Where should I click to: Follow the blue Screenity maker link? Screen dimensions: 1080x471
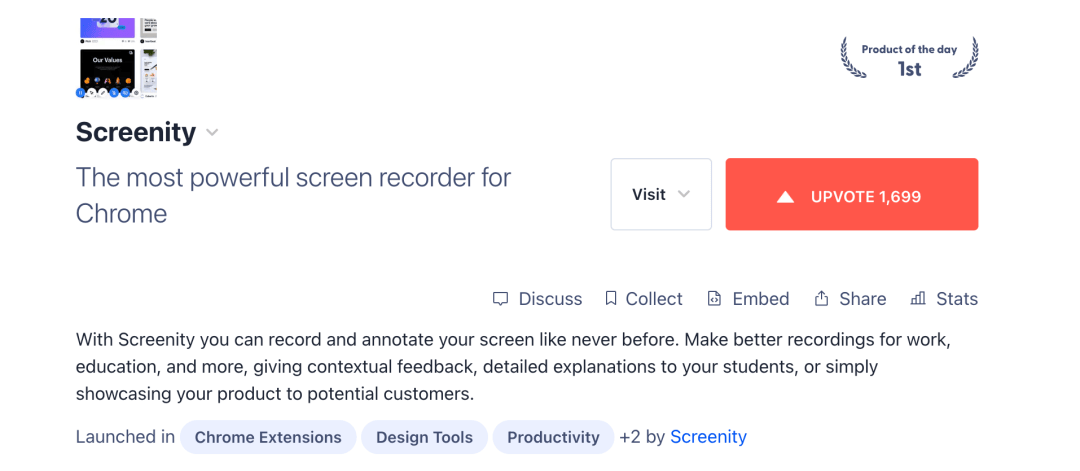point(708,437)
